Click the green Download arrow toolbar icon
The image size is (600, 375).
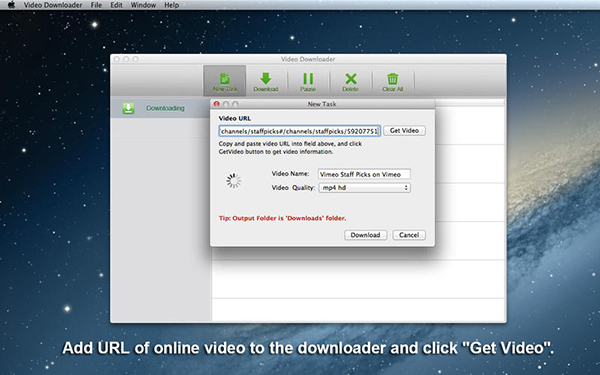coord(266,81)
